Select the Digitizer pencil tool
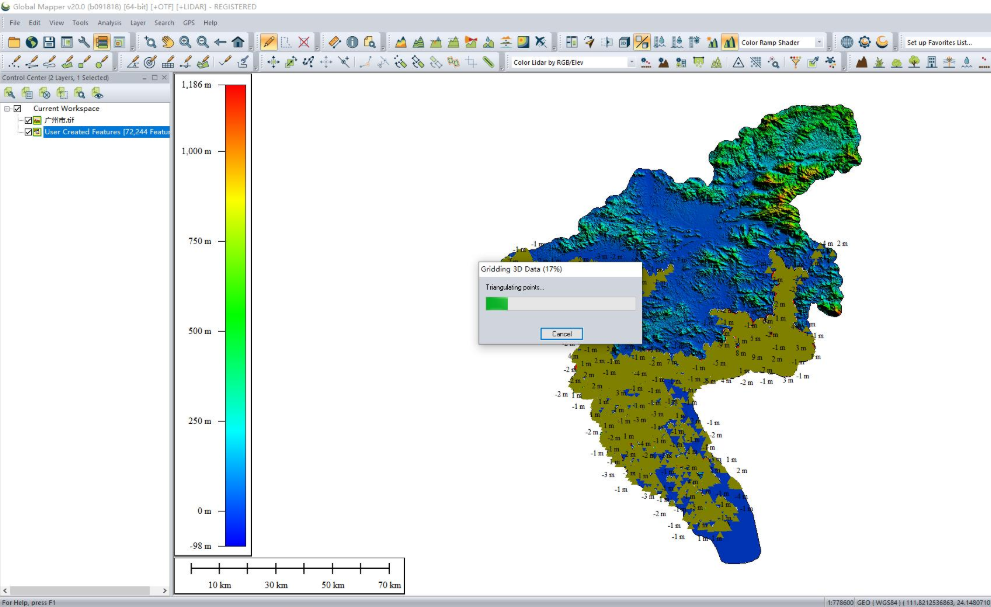The height and width of the screenshot is (607, 991). coord(269,42)
